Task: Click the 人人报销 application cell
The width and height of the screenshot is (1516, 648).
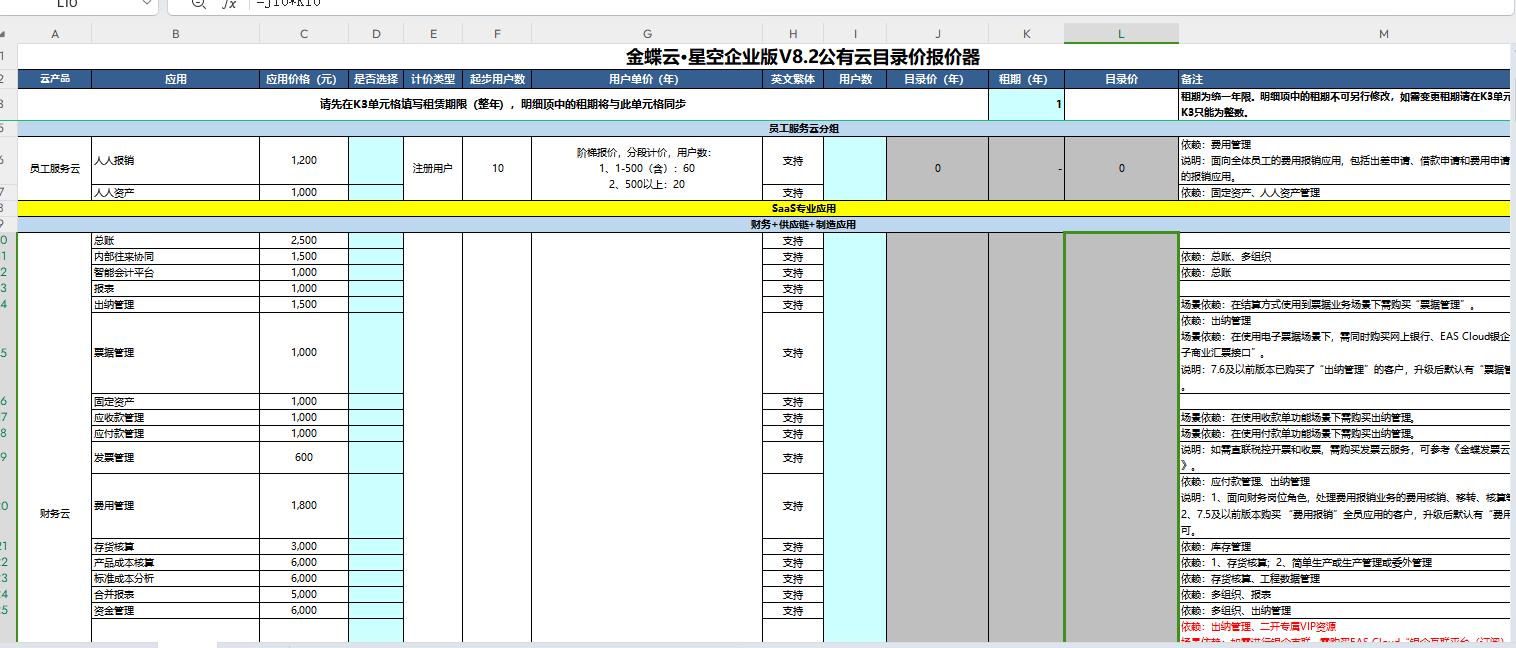Action: pyautogui.click(x=175, y=160)
